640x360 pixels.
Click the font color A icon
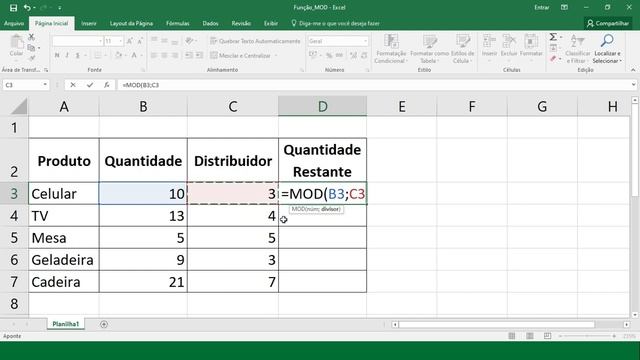coord(133,55)
